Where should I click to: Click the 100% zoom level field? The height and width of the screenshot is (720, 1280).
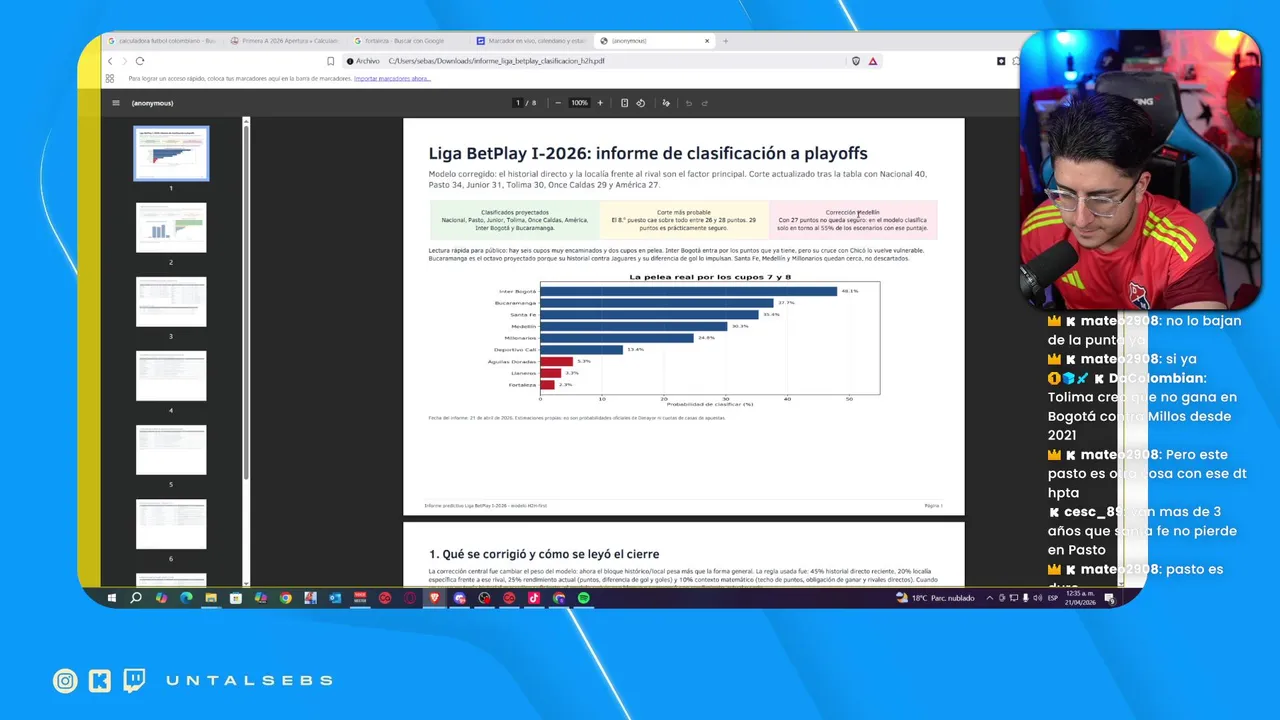pos(579,103)
